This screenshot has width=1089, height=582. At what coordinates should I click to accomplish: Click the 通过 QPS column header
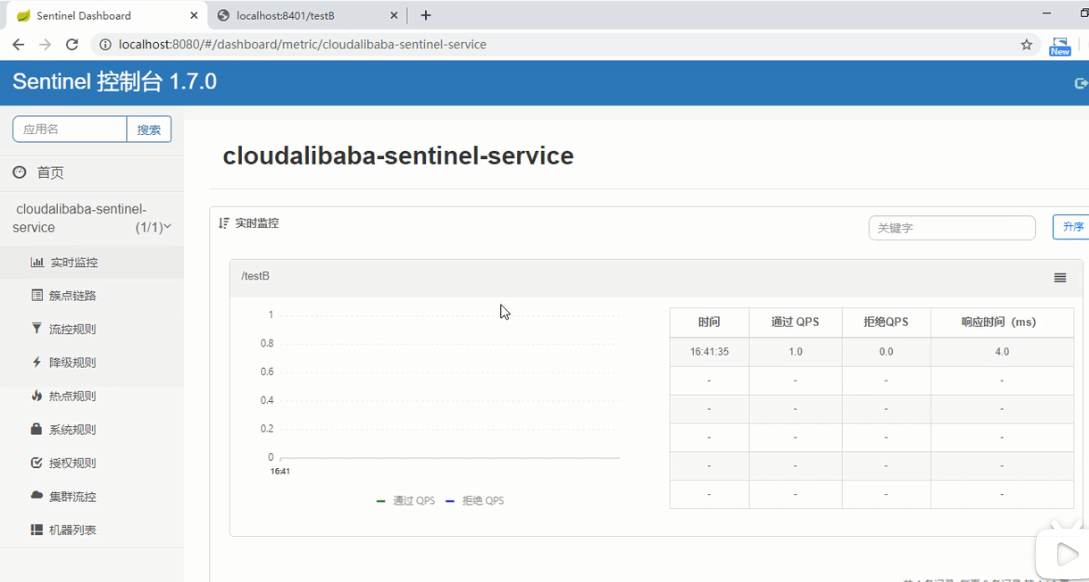[795, 322]
